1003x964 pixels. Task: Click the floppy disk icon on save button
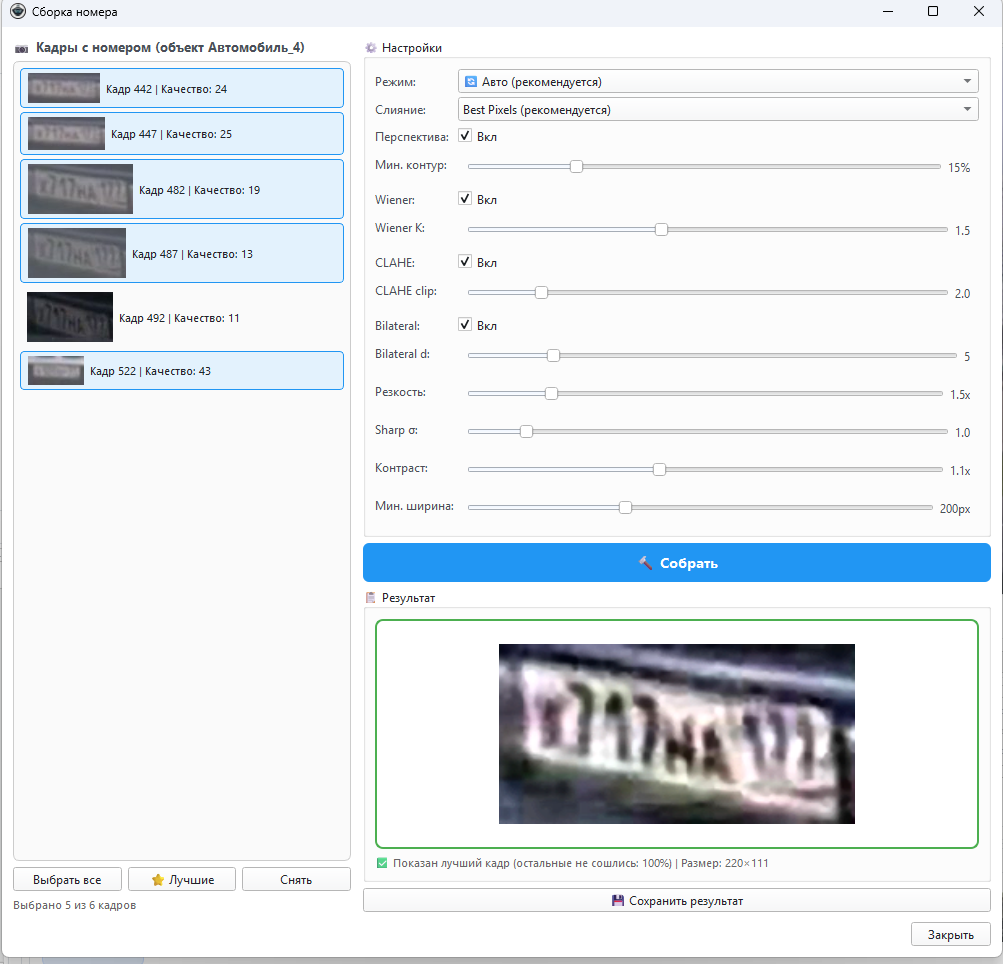pyautogui.click(x=618, y=901)
